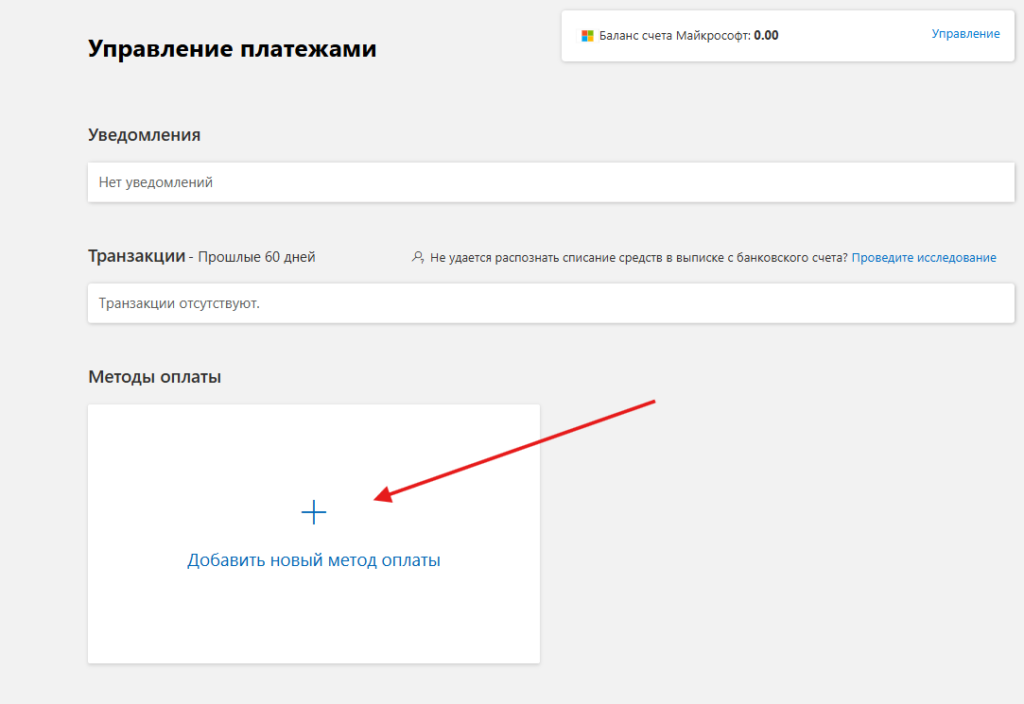
Task: Click the Прошлые 60 дней period label
Action: click(256, 257)
